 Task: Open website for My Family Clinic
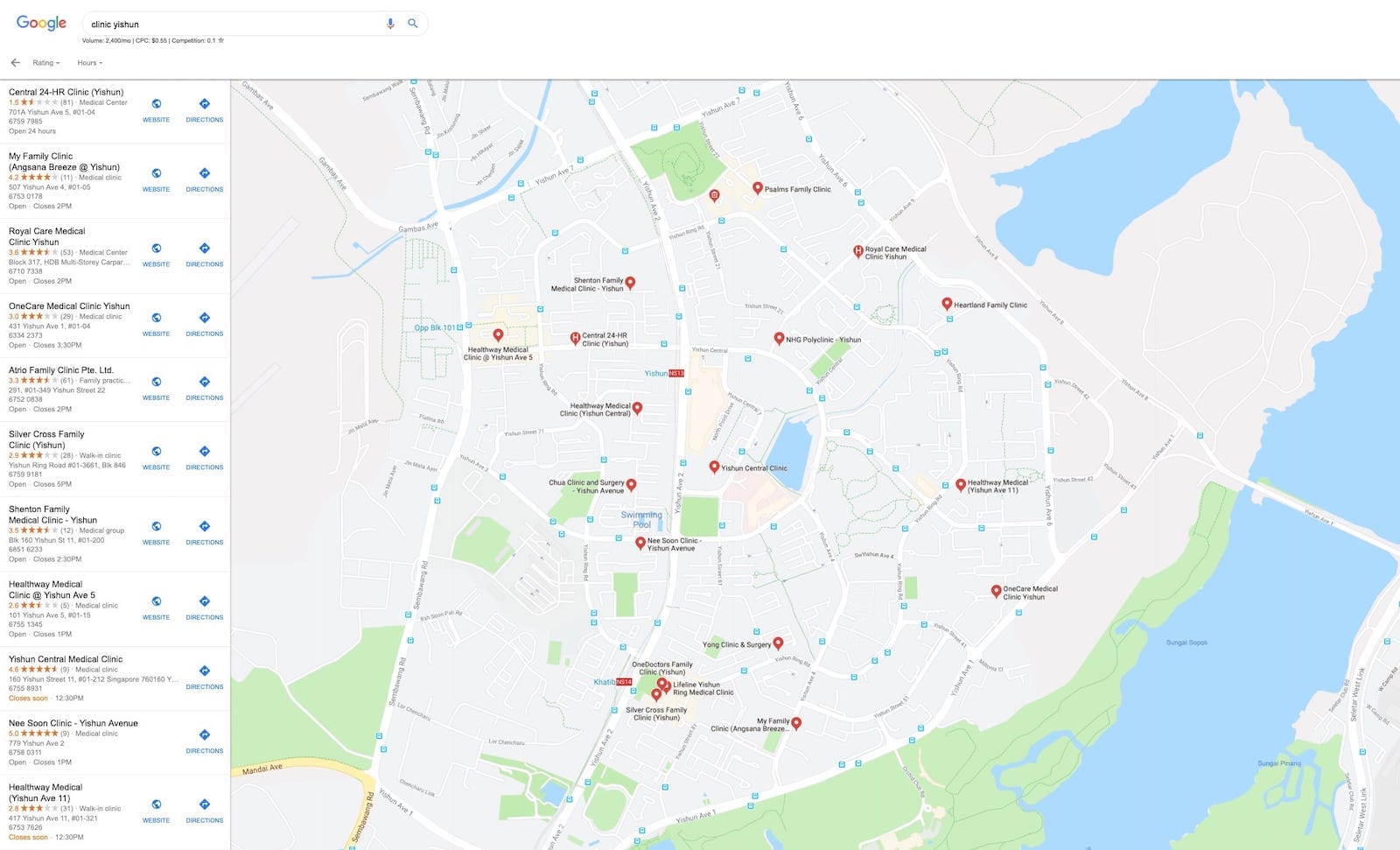click(x=157, y=179)
